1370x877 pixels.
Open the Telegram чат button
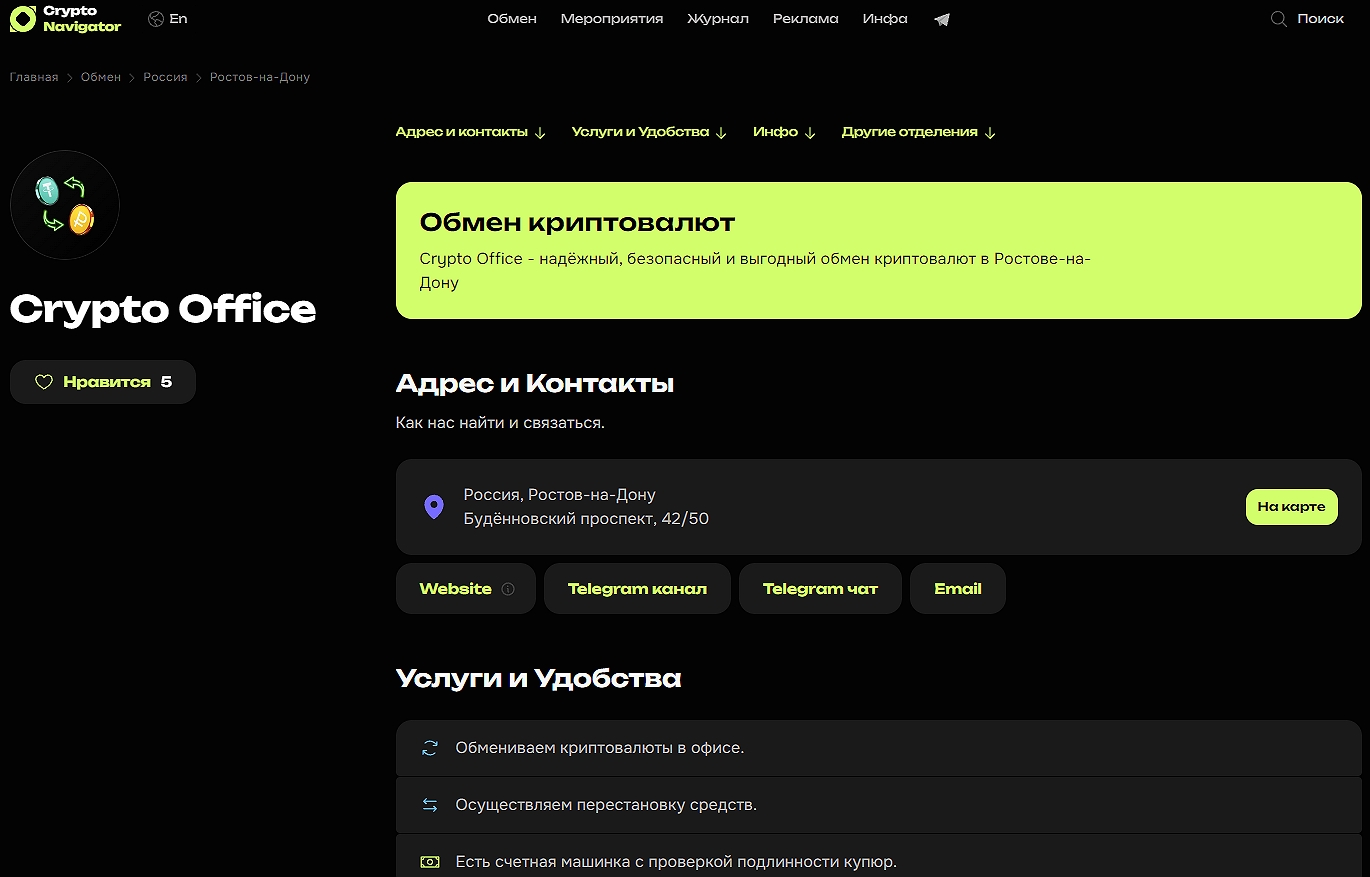pos(820,589)
